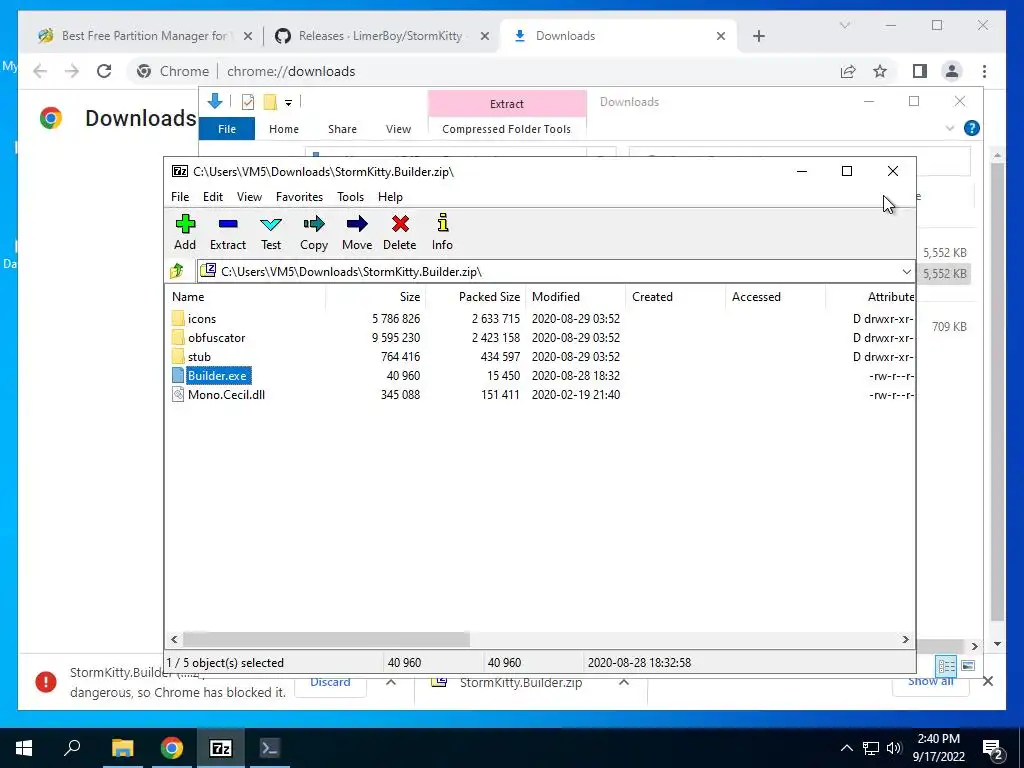Open PowerShell terminal from taskbar

click(270, 748)
